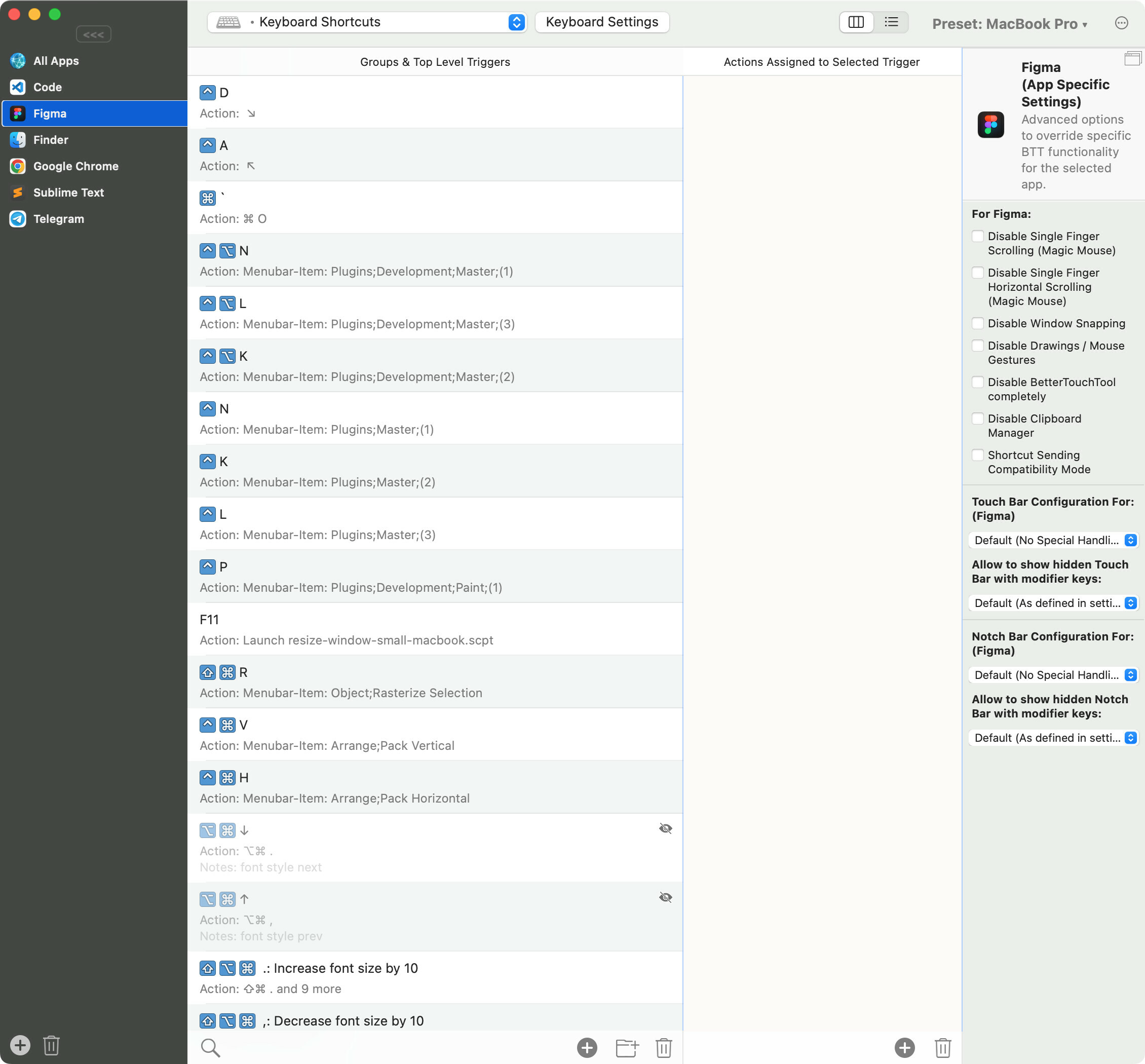Image resolution: width=1145 pixels, height=1064 pixels.
Task: Select the Pack Vertical trigger
Action: (x=435, y=735)
